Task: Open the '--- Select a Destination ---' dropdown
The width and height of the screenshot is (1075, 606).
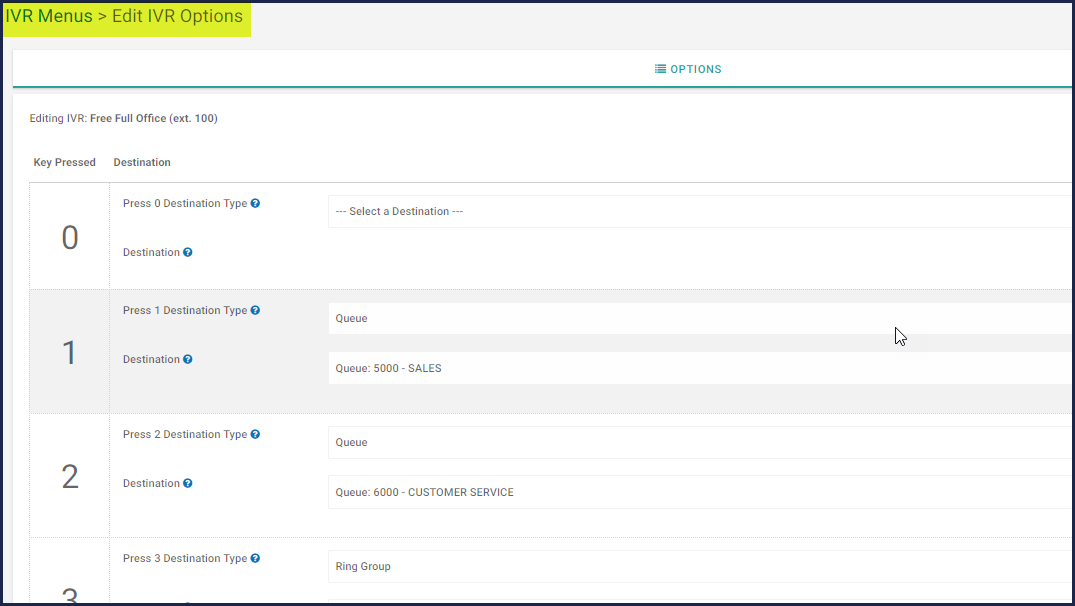Action: click(700, 212)
